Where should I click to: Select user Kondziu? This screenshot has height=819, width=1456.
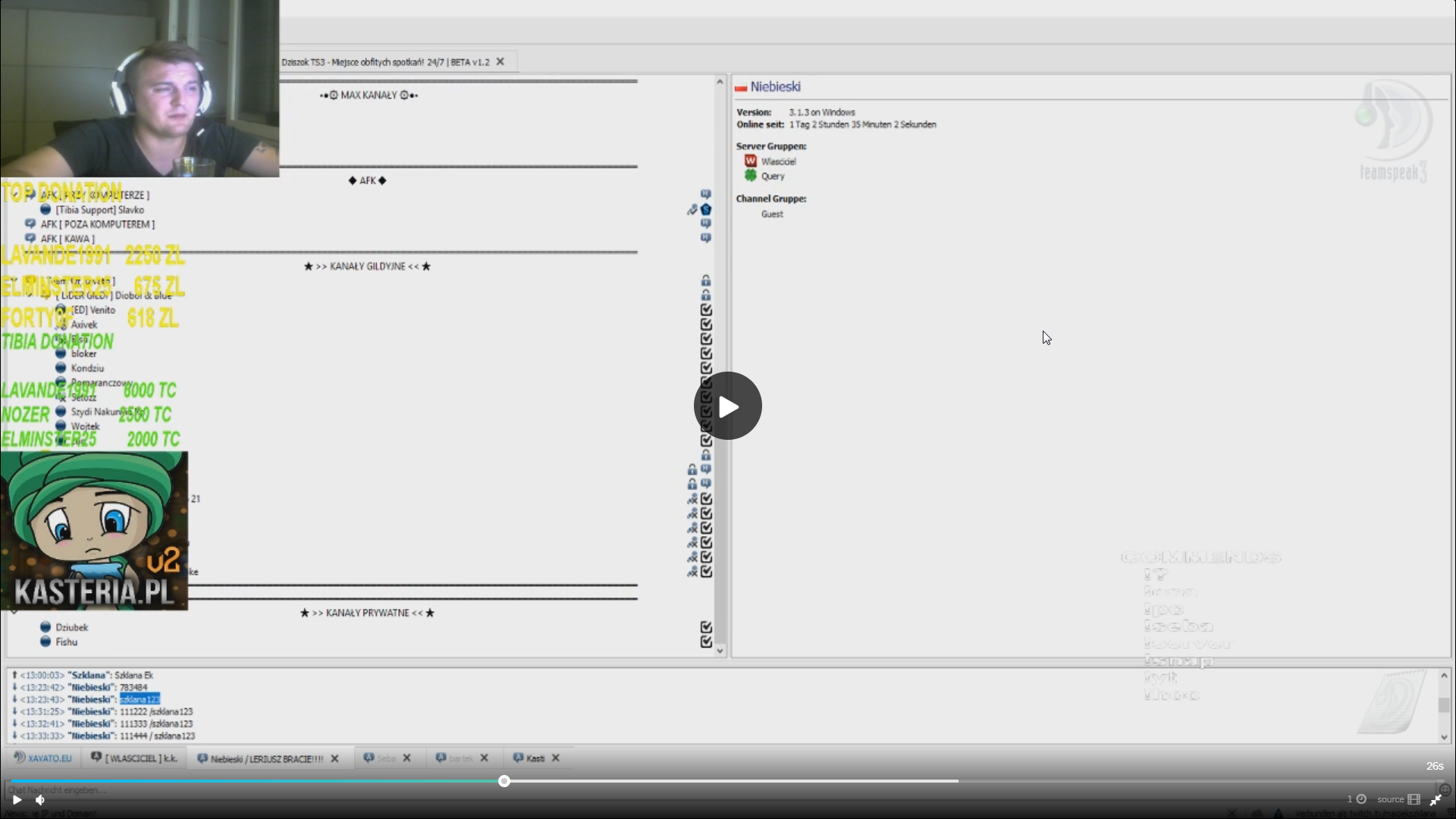point(87,369)
